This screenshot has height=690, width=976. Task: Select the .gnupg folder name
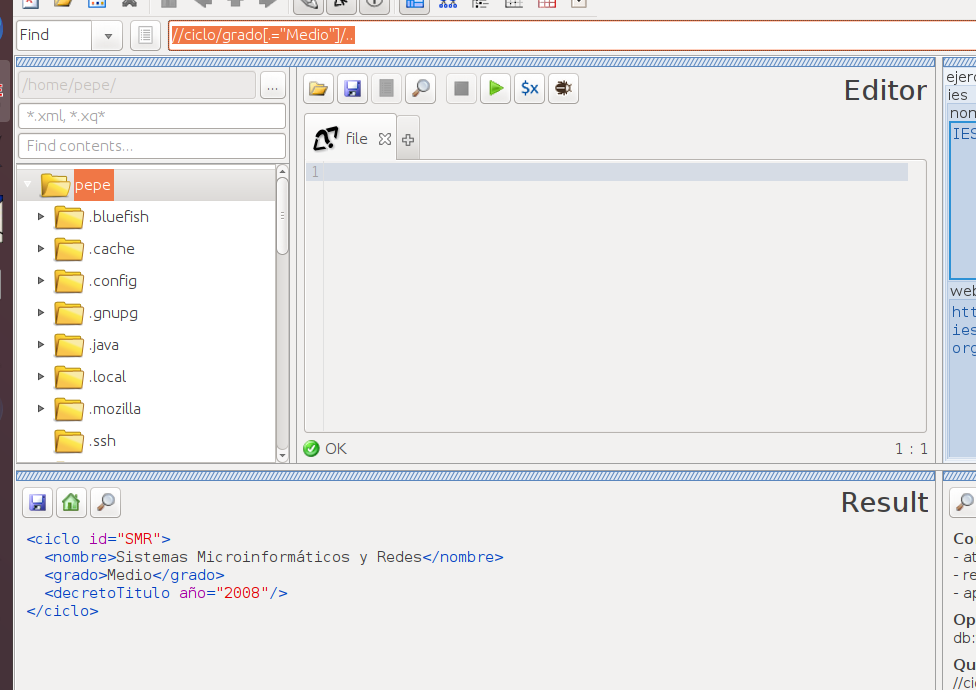pyautogui.click(x=113, y=313)
